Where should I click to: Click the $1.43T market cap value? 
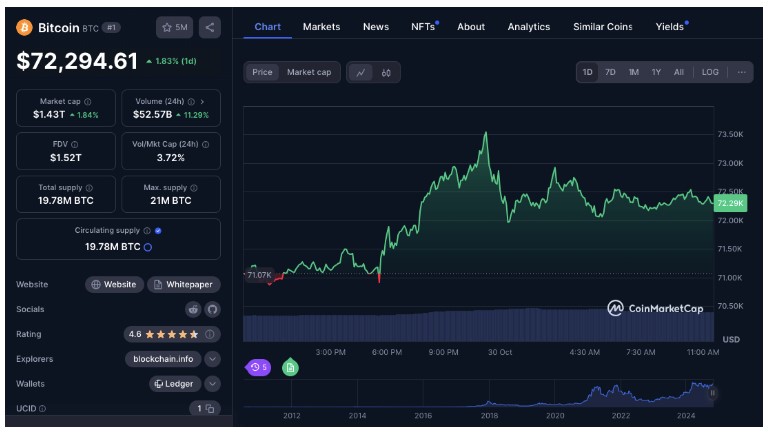click(49, 115)
